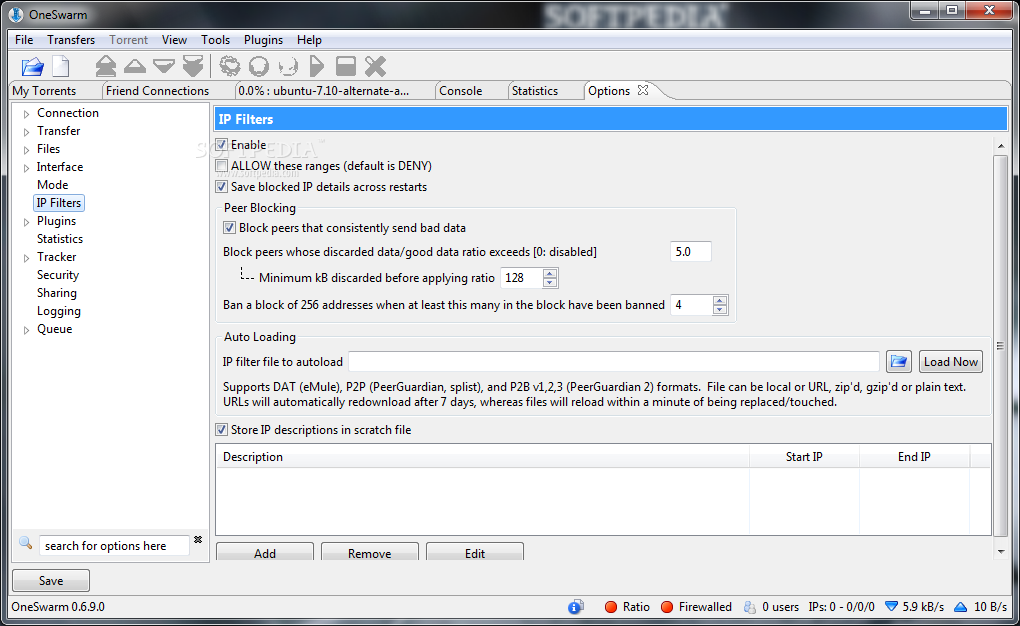Click the Remove button

pos(369,552)
